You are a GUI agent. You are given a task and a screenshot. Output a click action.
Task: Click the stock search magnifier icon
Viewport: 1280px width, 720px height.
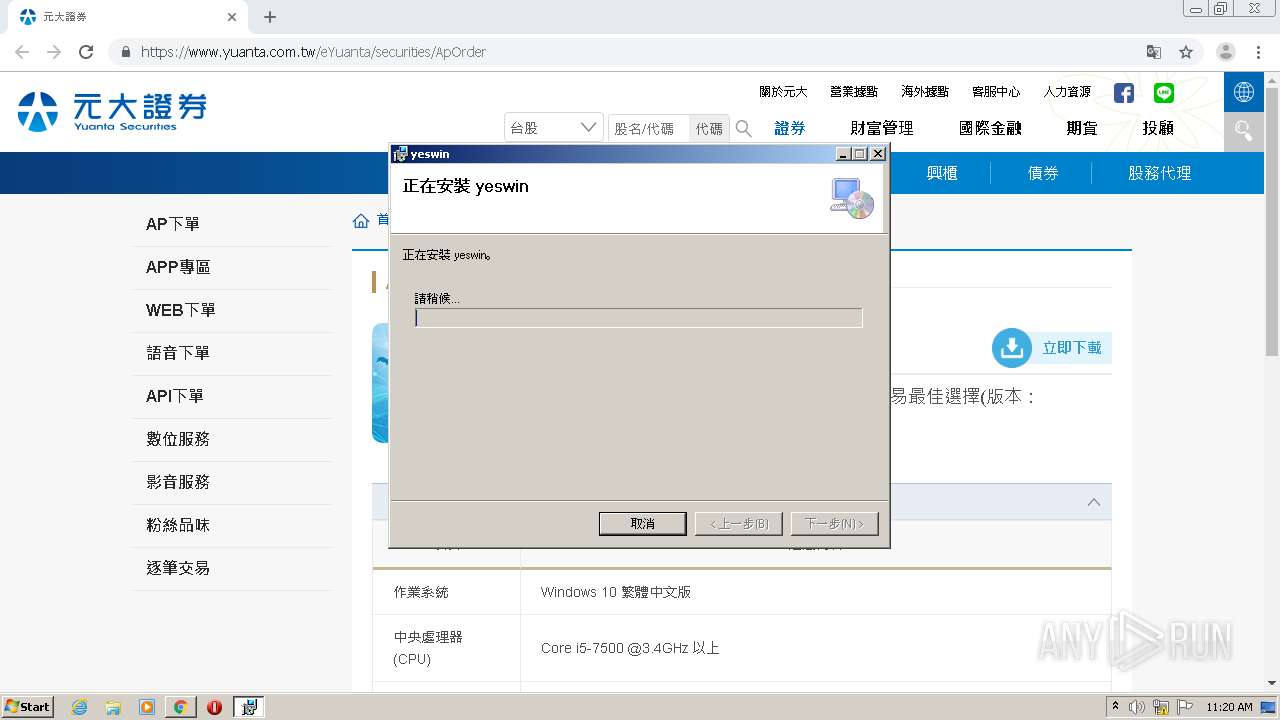[x=744, y=128]
